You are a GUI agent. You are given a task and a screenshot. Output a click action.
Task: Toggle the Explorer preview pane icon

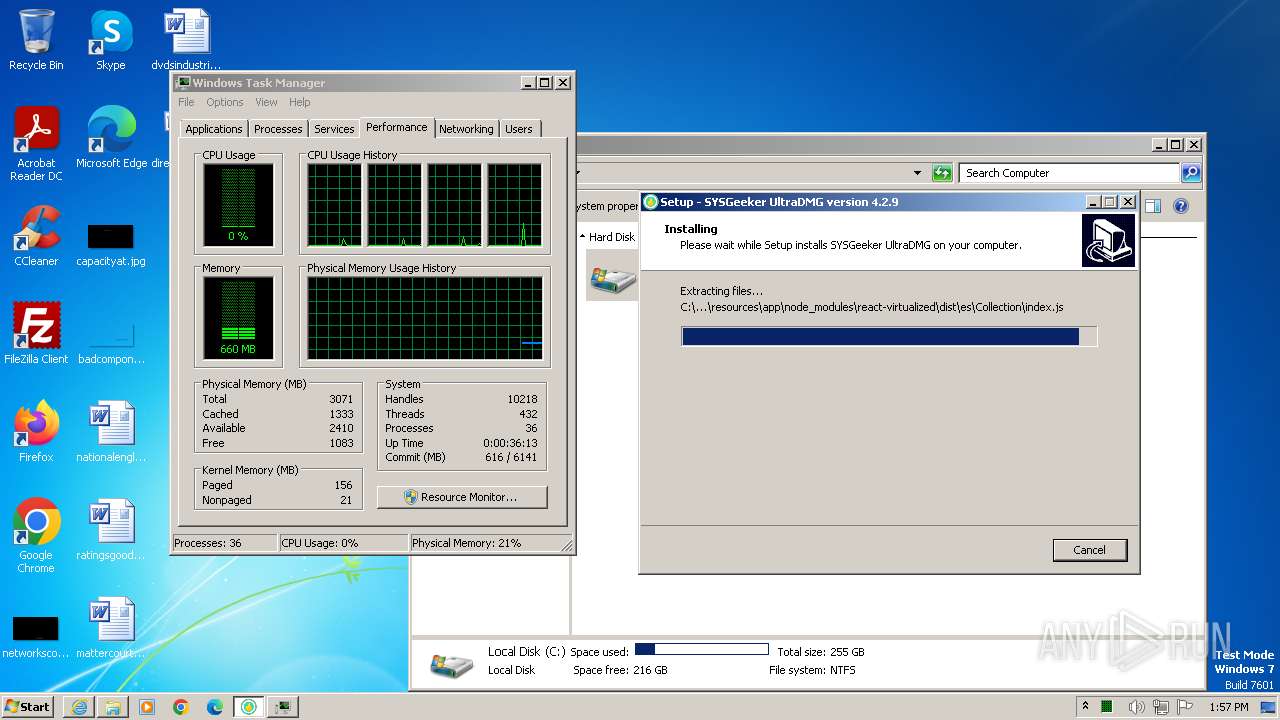1152,206
